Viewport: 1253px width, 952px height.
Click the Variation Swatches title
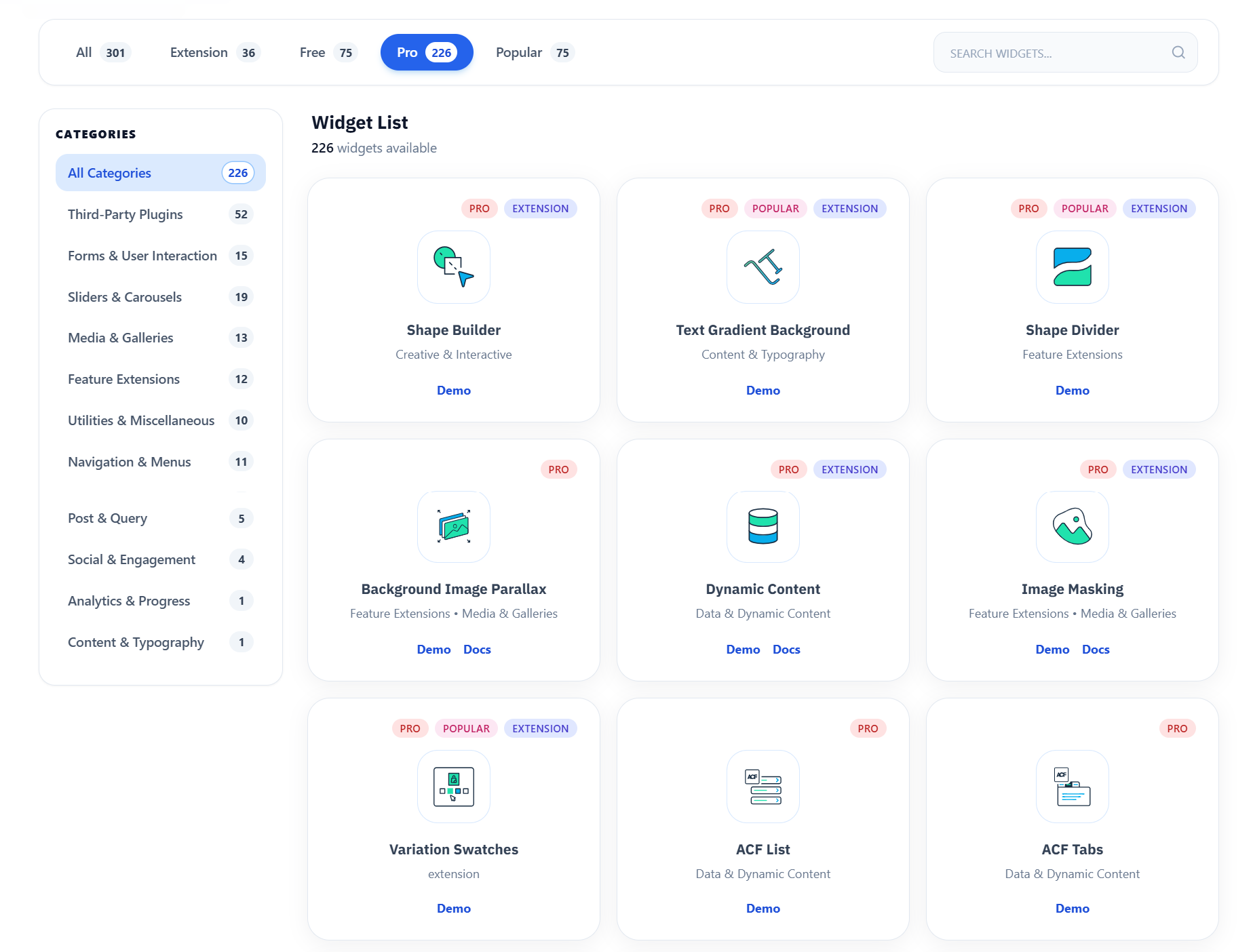point(454,850)
